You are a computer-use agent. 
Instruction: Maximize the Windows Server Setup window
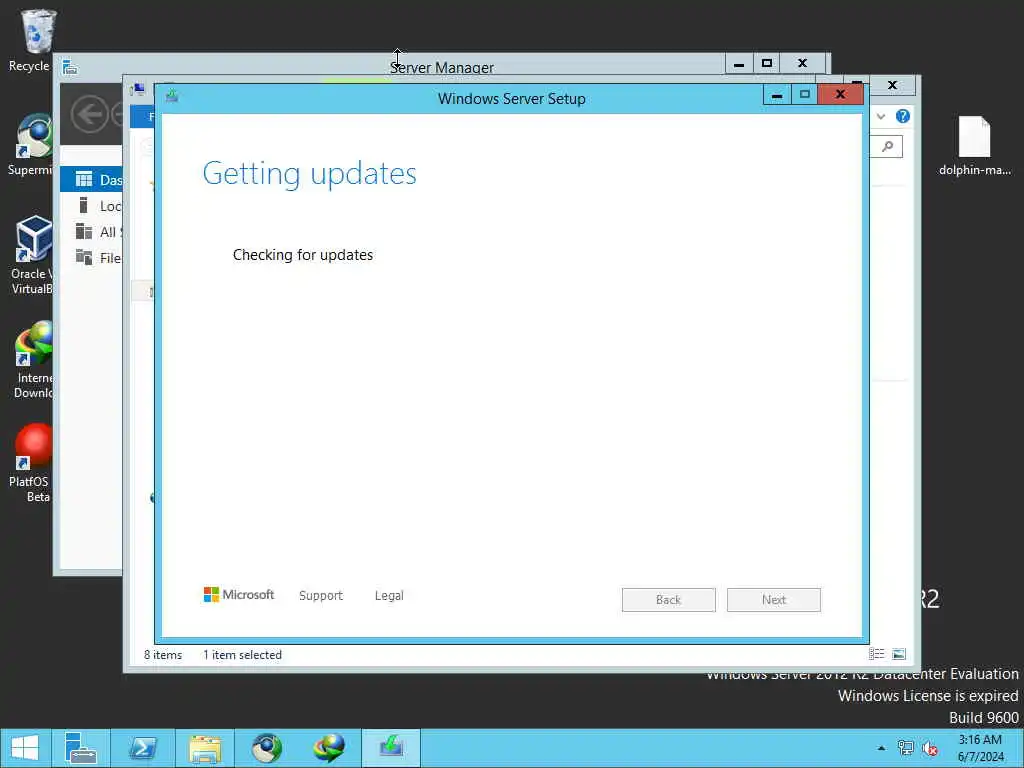point(805,95)
